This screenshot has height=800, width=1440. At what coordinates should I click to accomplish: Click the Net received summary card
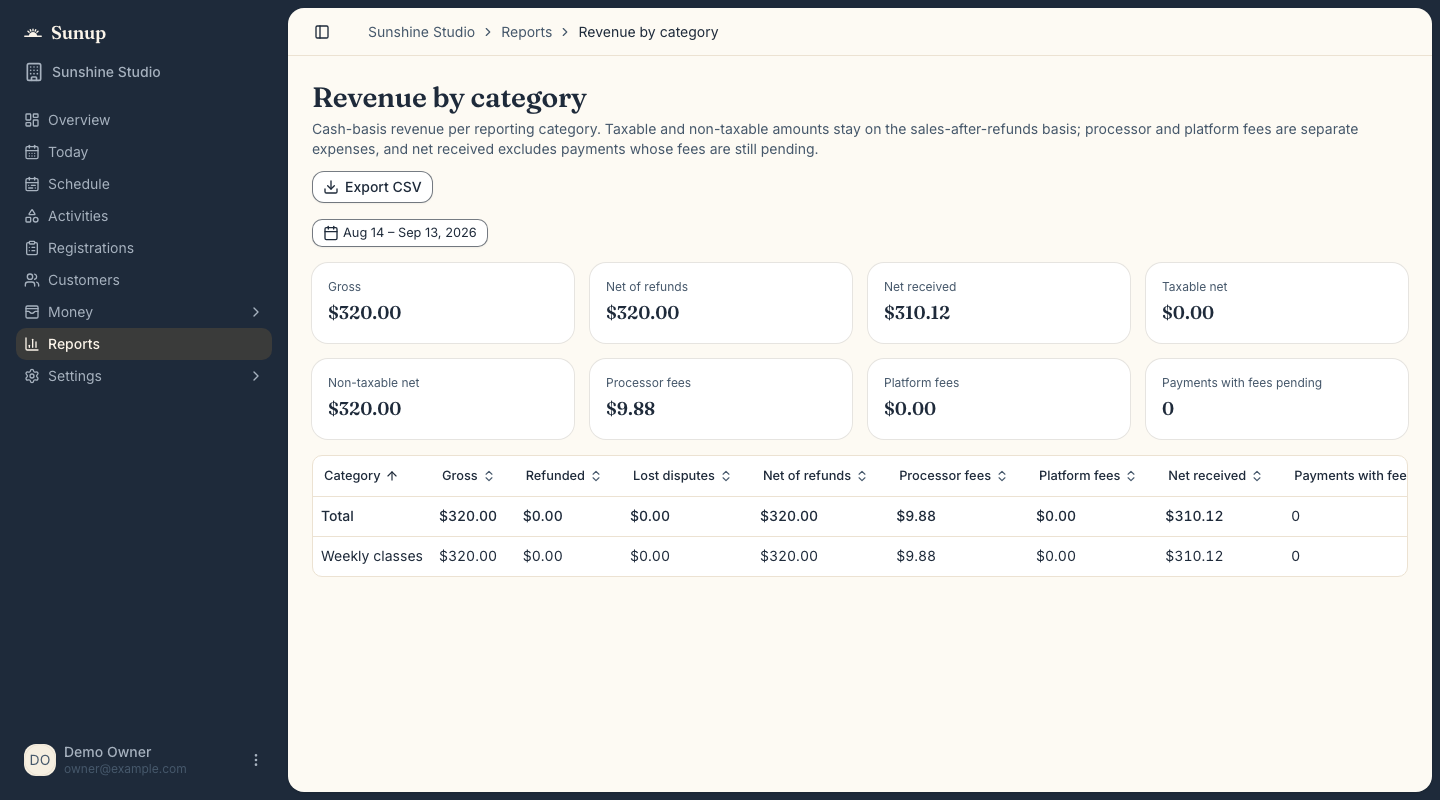coord(999,303)
